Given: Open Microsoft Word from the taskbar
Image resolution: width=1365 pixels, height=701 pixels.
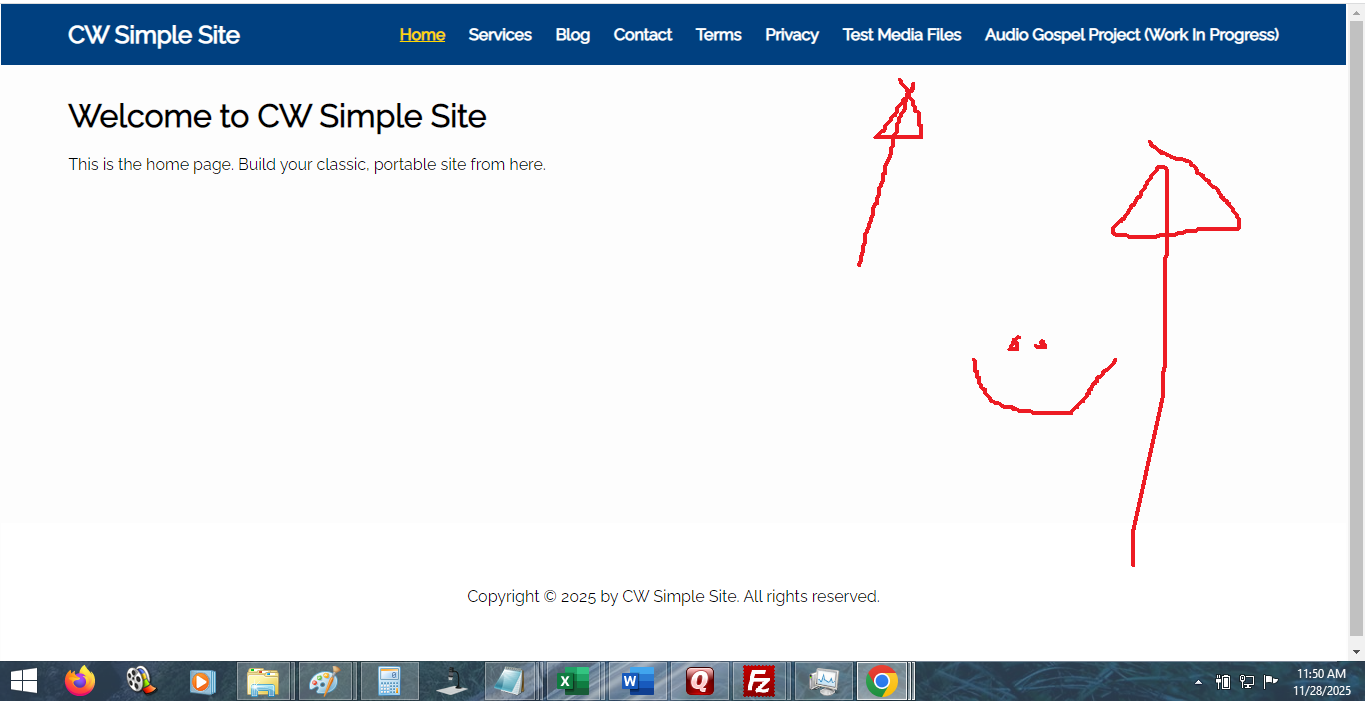Looking at the screenshot, I should point(637,681).
